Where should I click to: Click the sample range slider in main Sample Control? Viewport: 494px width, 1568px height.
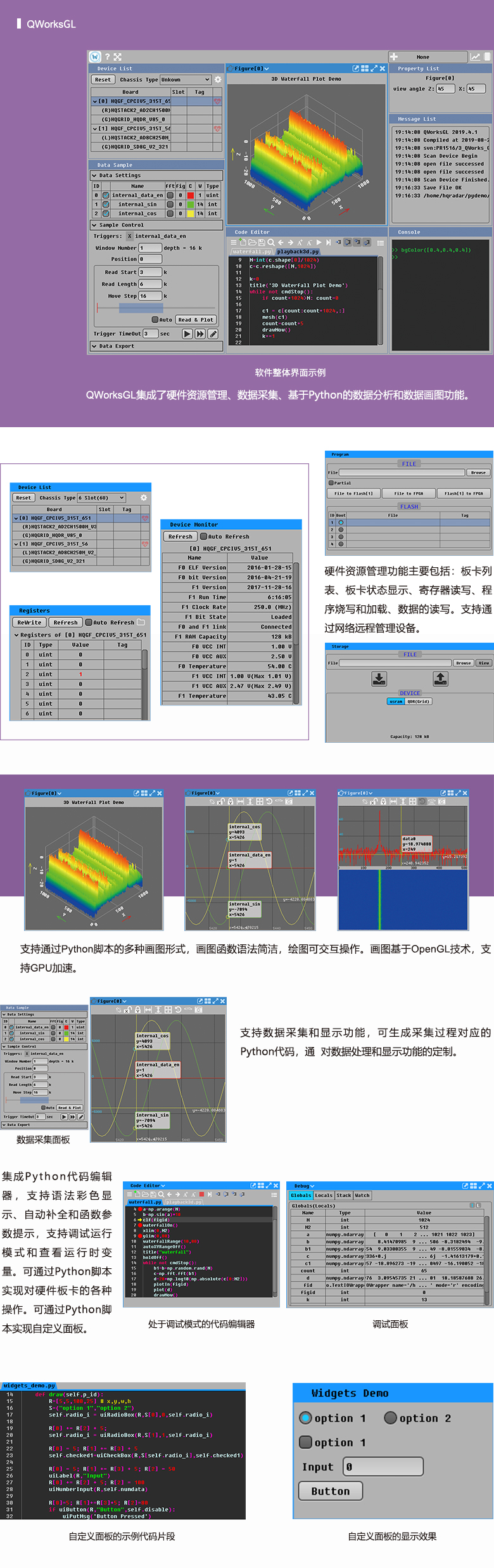[157, 307]
